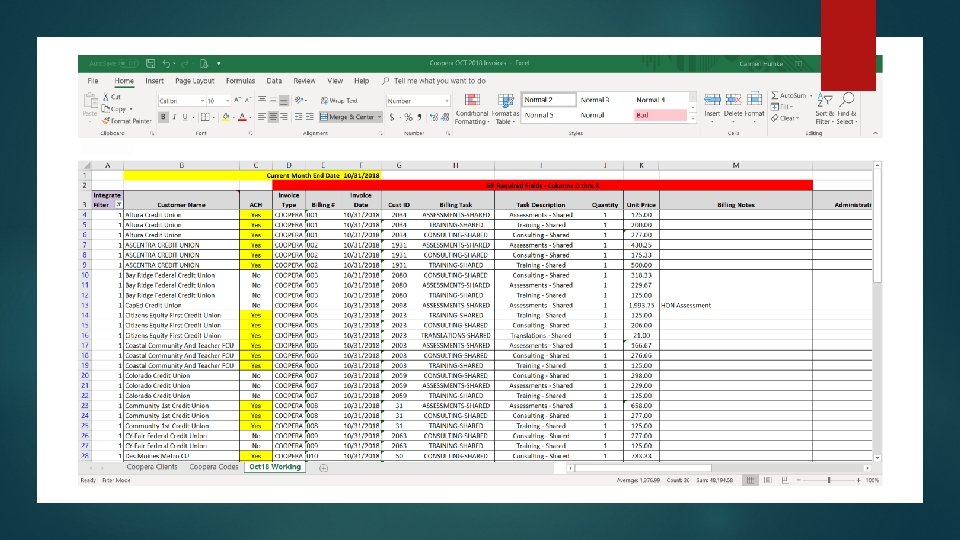Screen dimensions: 960x540
Task: Click the Save icon in the title bar
Action: [150, 63]
